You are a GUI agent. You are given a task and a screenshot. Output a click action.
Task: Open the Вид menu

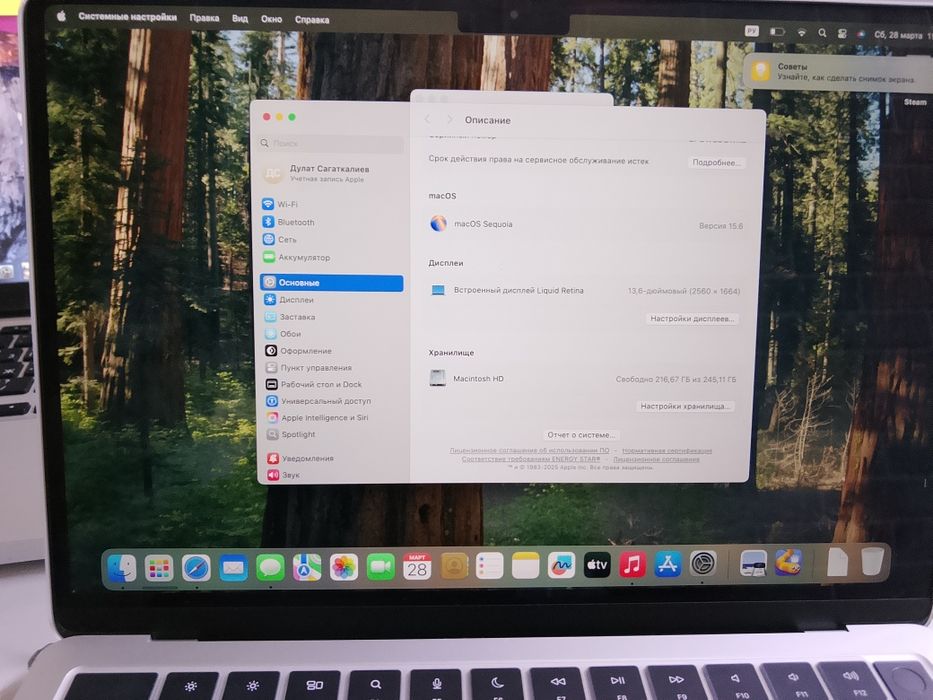(x=240, y=18)
